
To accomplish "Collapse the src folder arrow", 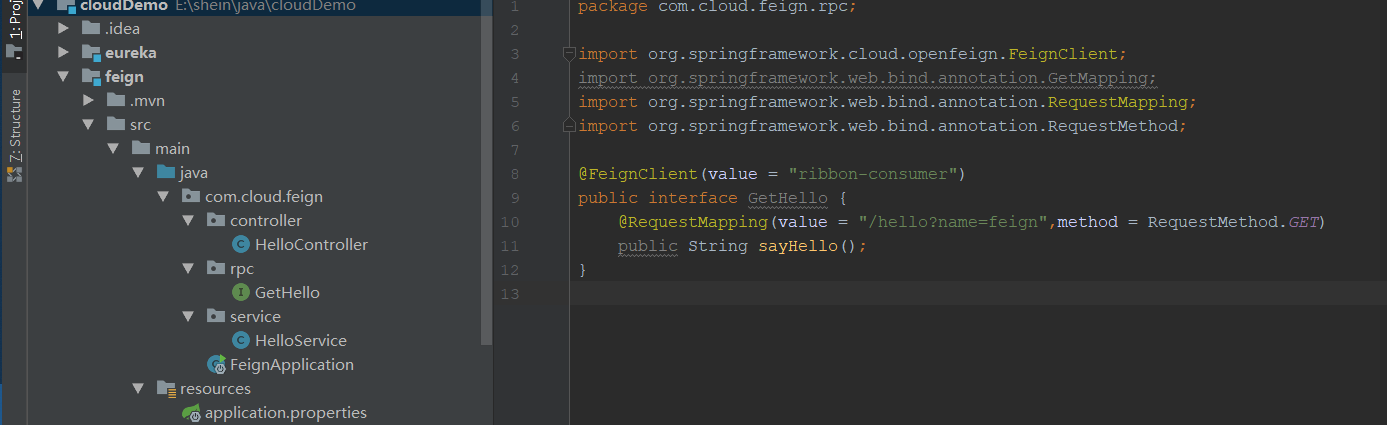I will coord(89,124).
